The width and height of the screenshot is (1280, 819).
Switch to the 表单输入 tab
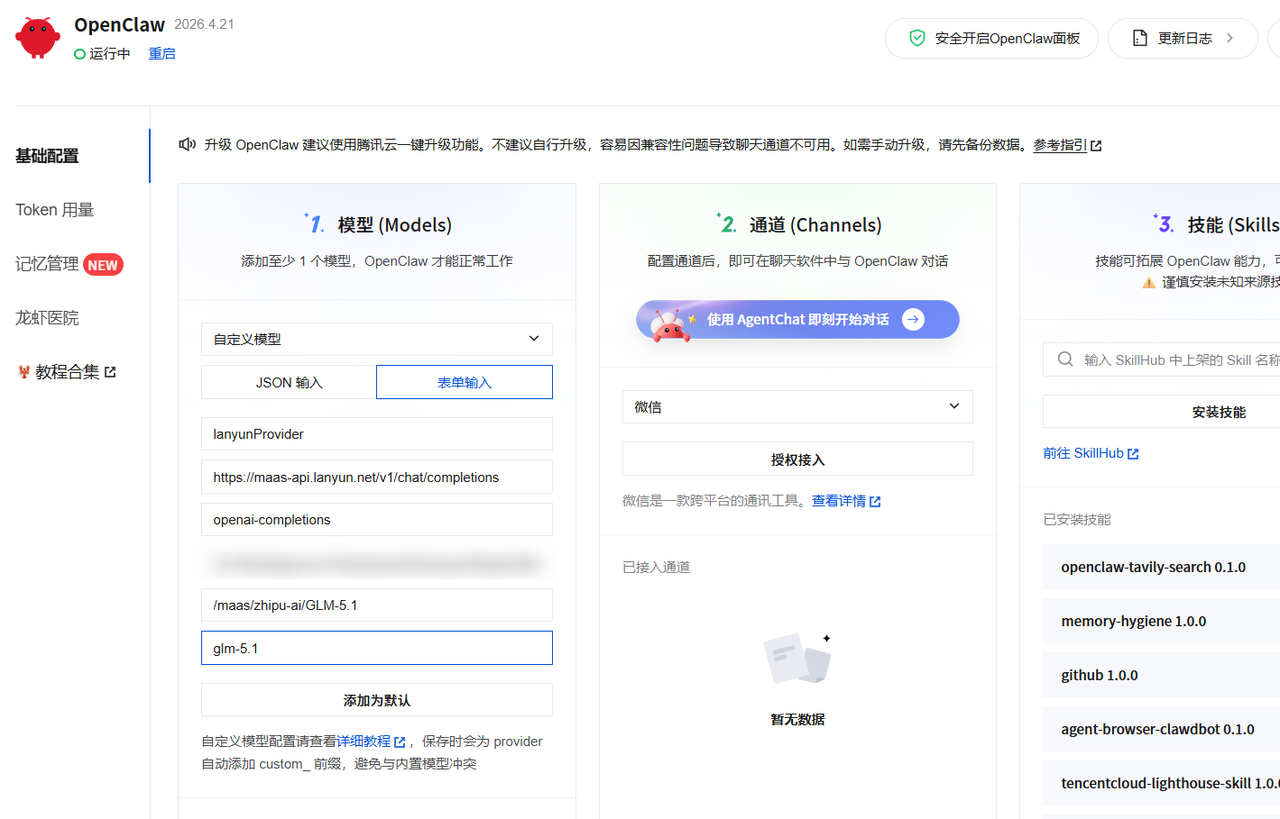(464, 382)
